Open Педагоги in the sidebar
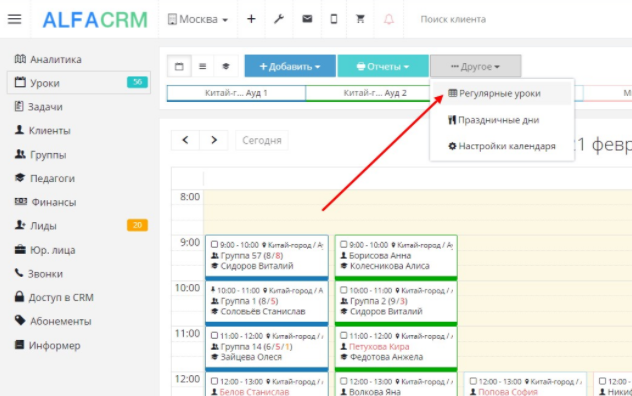The image size is (632, 396). [x=79, y=178]
